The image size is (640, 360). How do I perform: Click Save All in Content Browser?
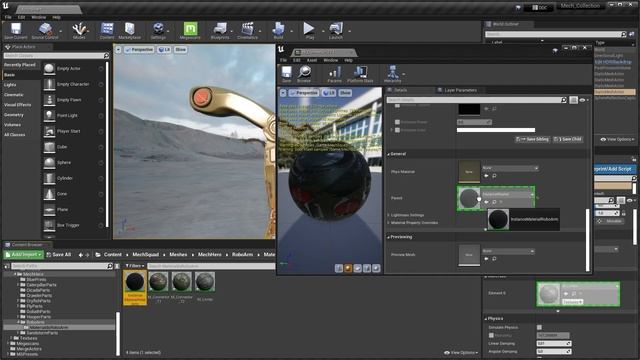point(59,255)
